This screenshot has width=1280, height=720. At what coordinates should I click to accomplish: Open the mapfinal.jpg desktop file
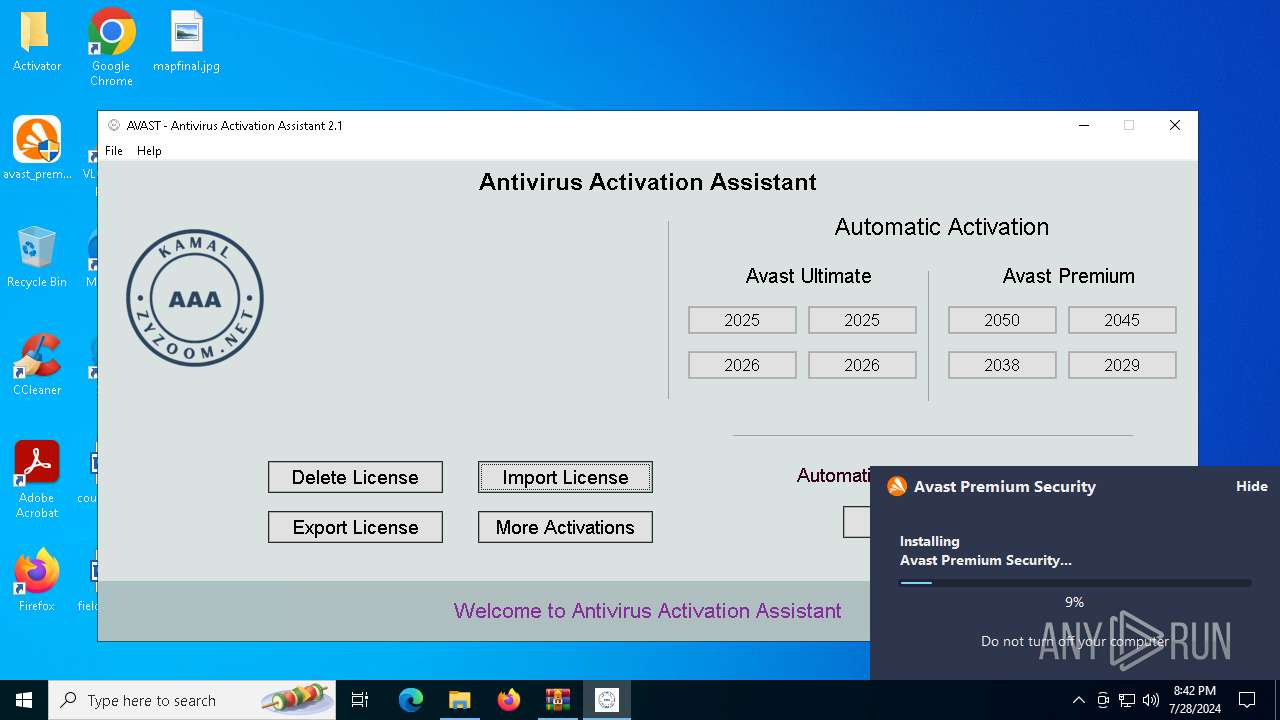pos(186,42)
